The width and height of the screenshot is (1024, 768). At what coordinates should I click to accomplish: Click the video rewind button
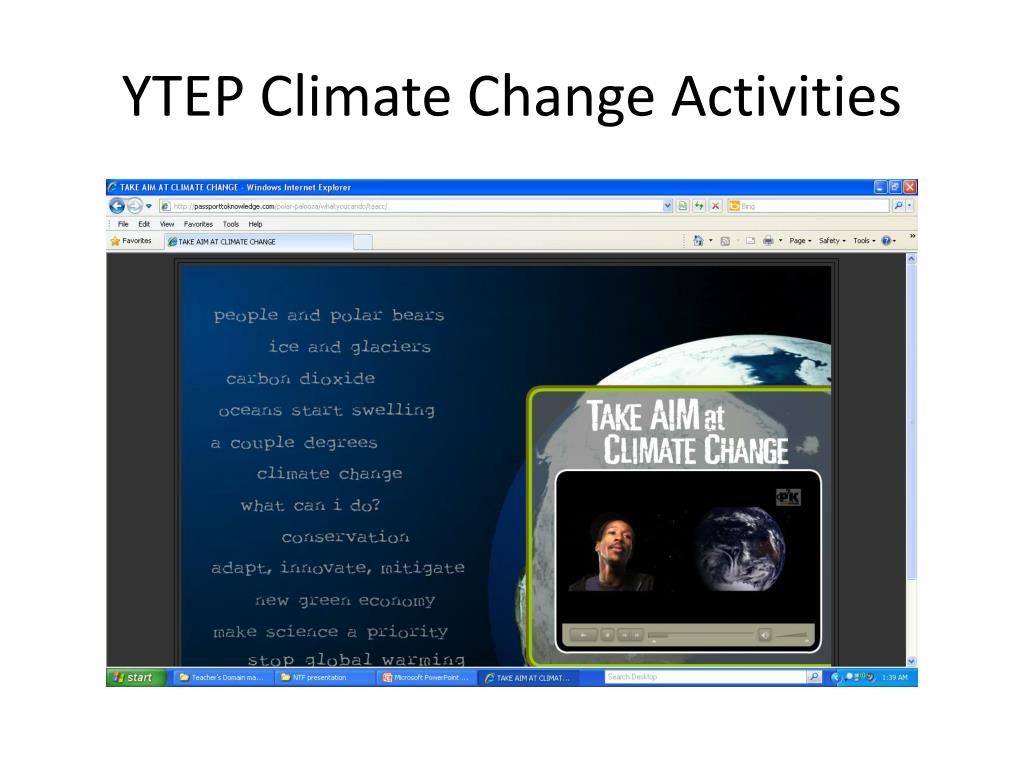624,634
